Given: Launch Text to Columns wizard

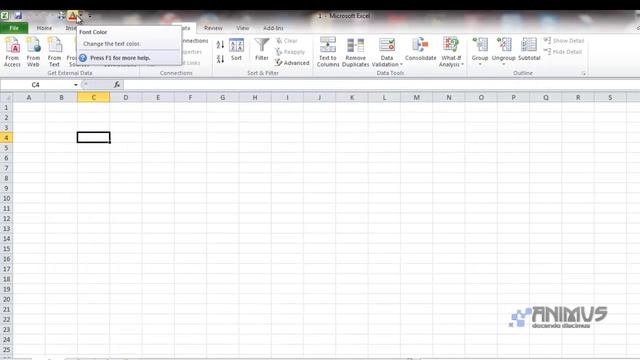Looking at the screenshot, I should (x=328, y=51).
